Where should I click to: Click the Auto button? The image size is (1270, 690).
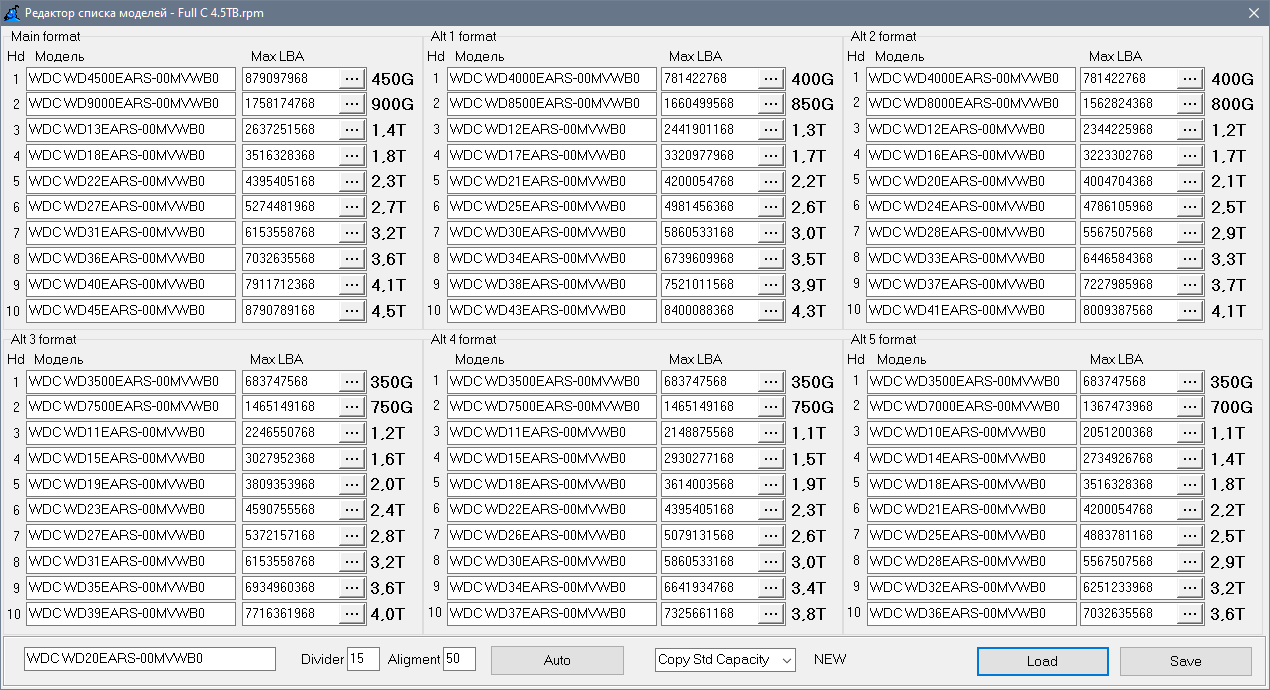(x=557, y=660)
